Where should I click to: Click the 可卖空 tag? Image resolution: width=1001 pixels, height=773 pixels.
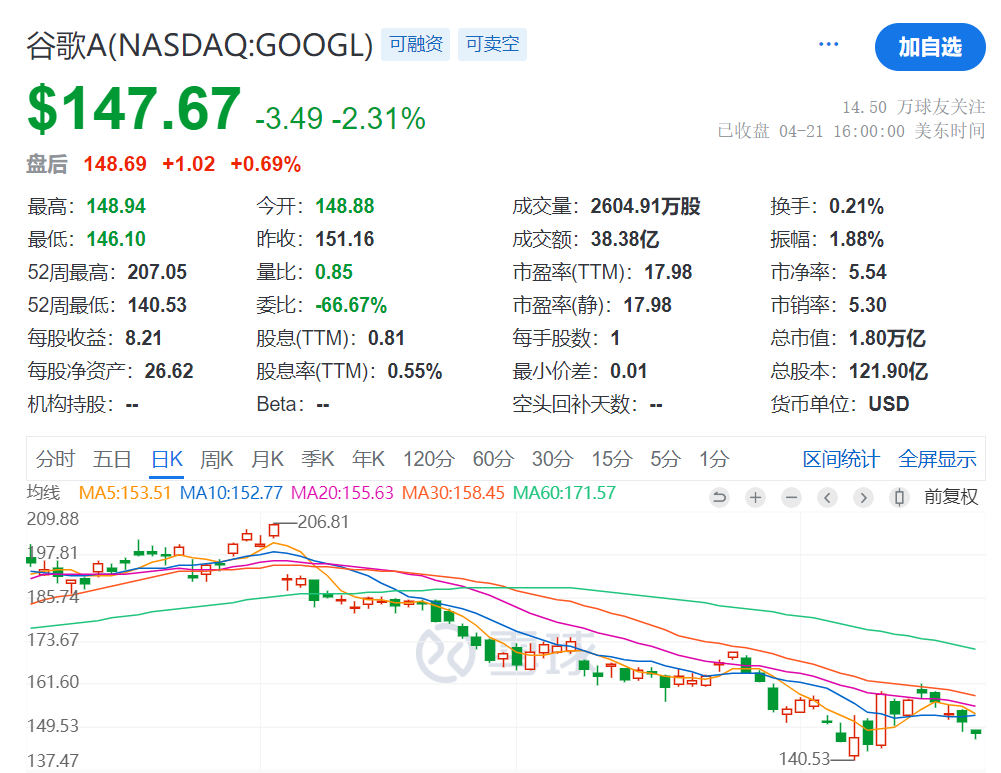pos(492,44)
